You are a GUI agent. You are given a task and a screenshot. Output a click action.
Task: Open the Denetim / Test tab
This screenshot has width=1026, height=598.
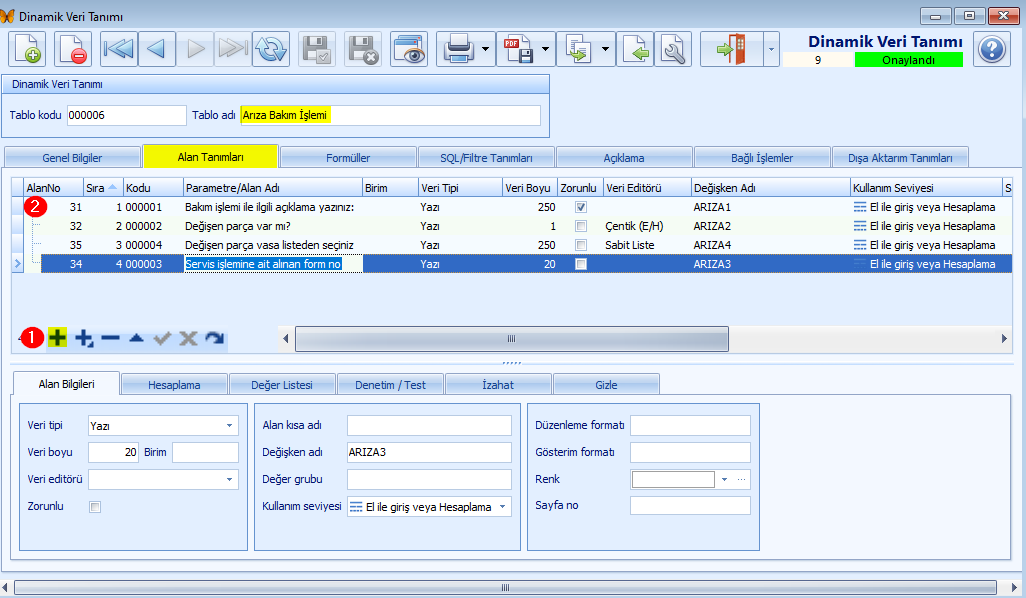pos(390,385)
